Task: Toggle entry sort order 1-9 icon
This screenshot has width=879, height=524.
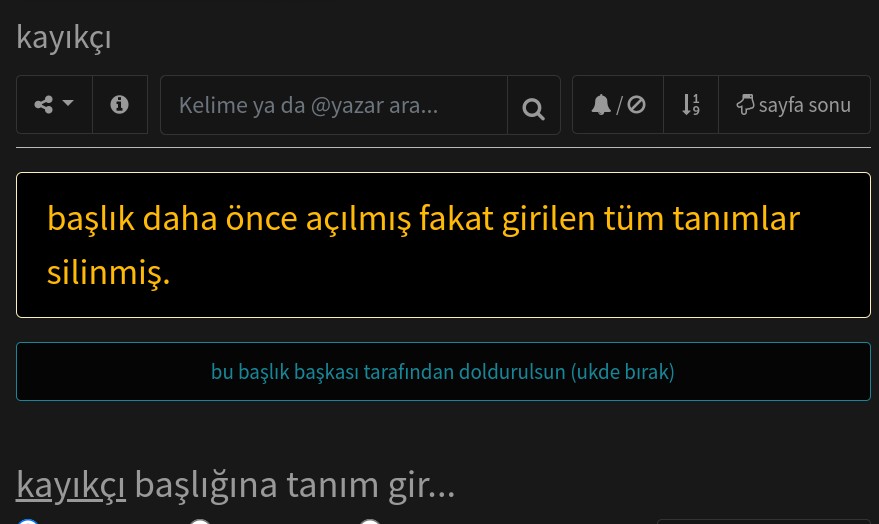Action: point(691,105)
